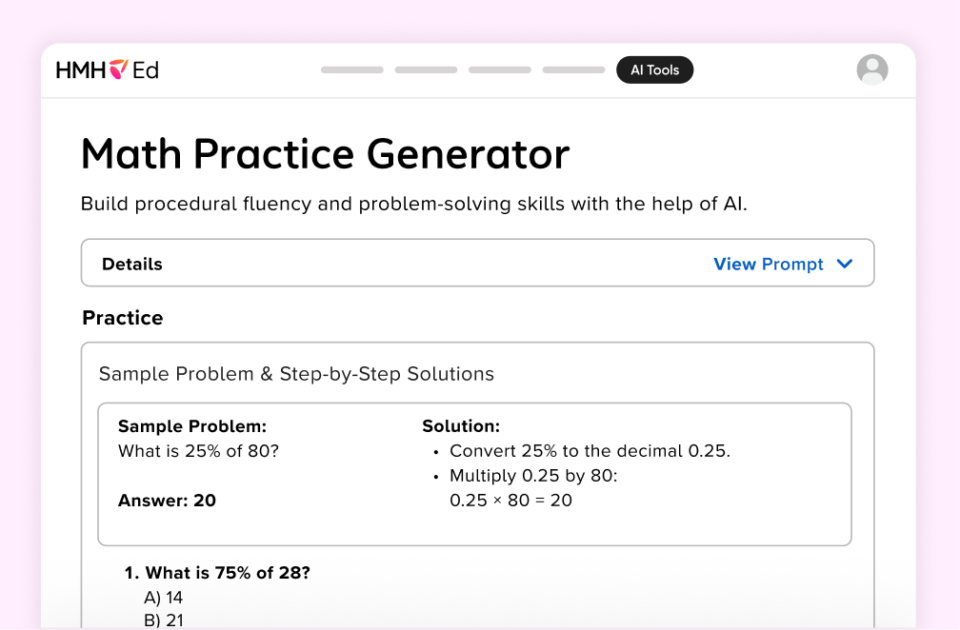960x630 pixels.
Task: Select answer choice A) 14
Action: click(x=163, y=597)
